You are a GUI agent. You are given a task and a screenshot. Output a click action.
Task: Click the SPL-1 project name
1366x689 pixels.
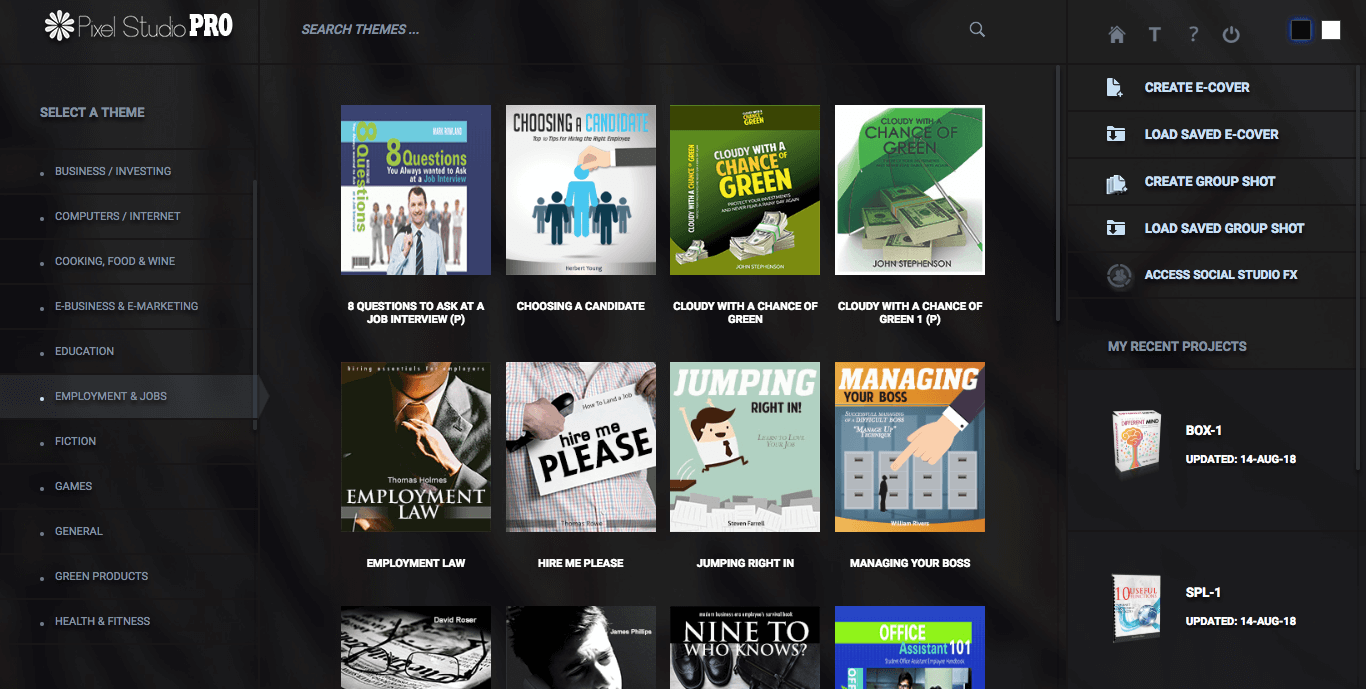click(x=1203, y=593)
